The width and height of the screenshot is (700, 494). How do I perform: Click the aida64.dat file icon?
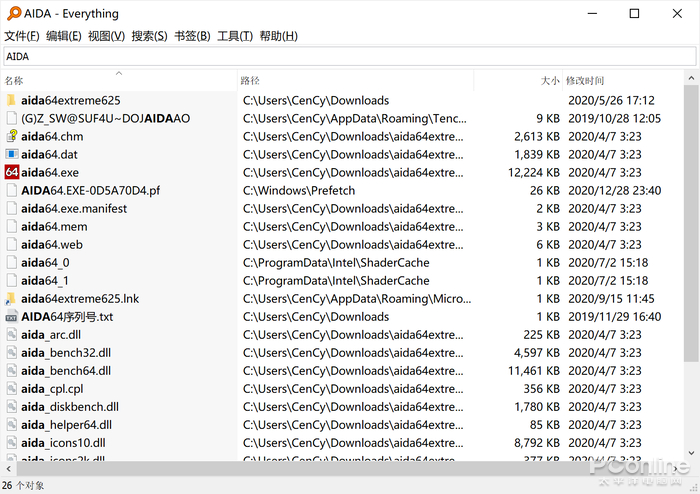click(x=12, y=154)
